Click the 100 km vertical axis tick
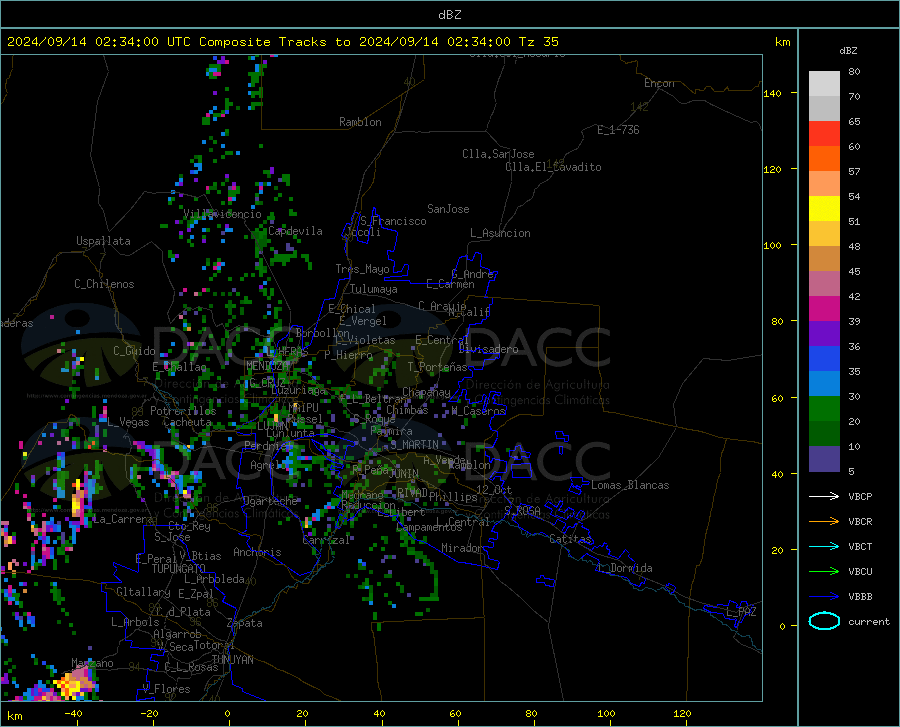The height and width of the screenshot is (727, 900). [773, 245]
